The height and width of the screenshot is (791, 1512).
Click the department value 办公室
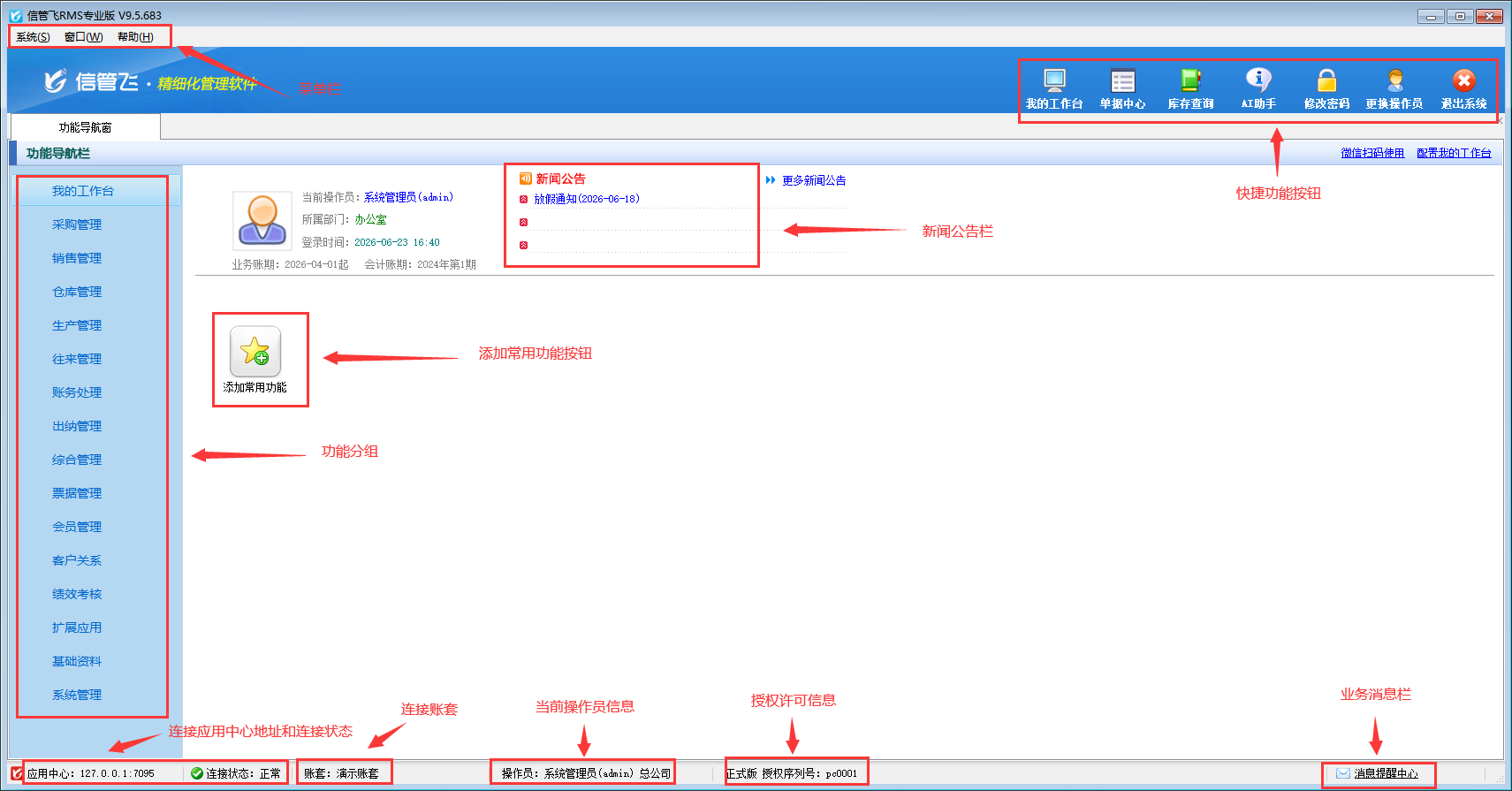click(370, 219)
